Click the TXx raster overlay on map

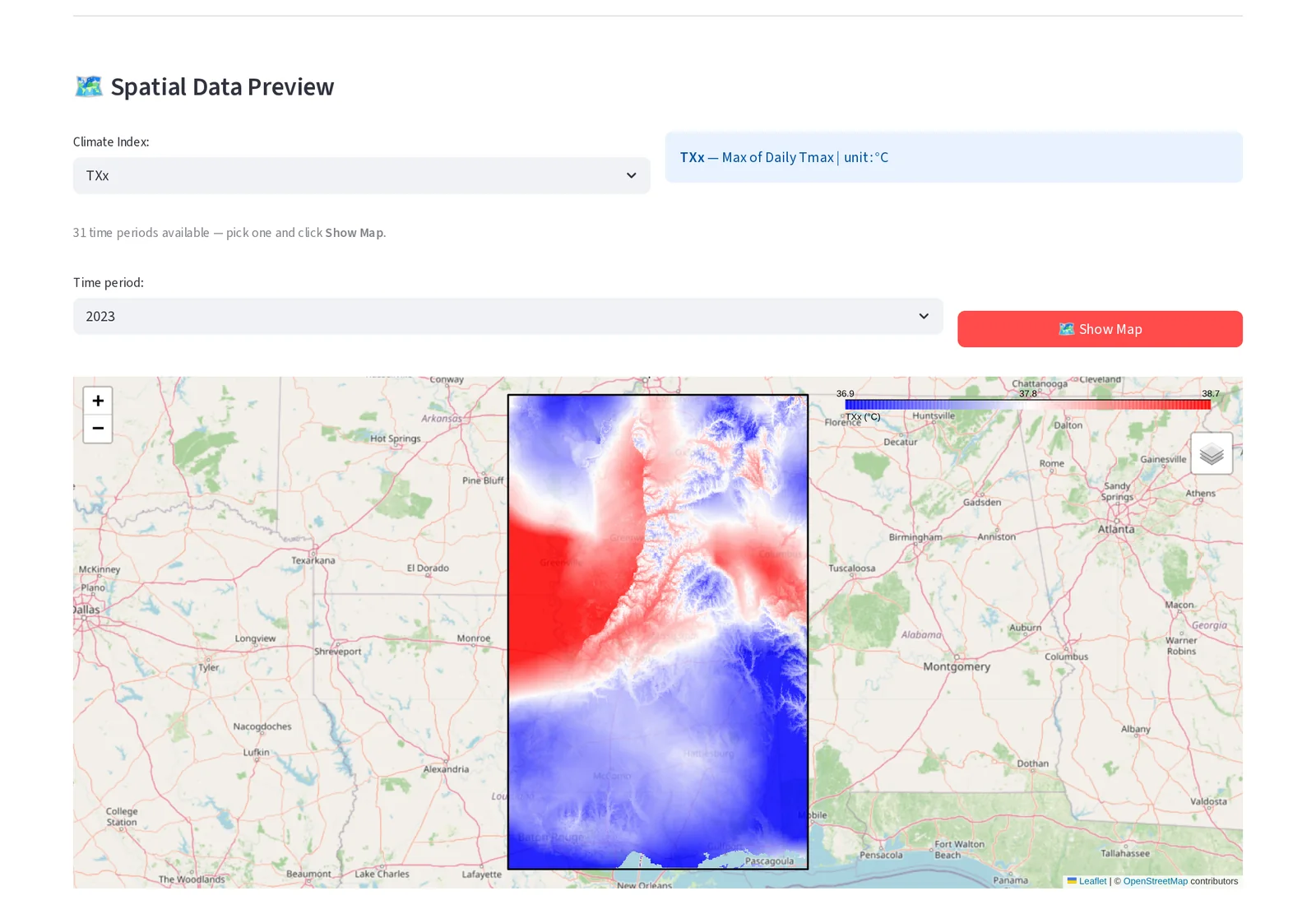[658, 632]
